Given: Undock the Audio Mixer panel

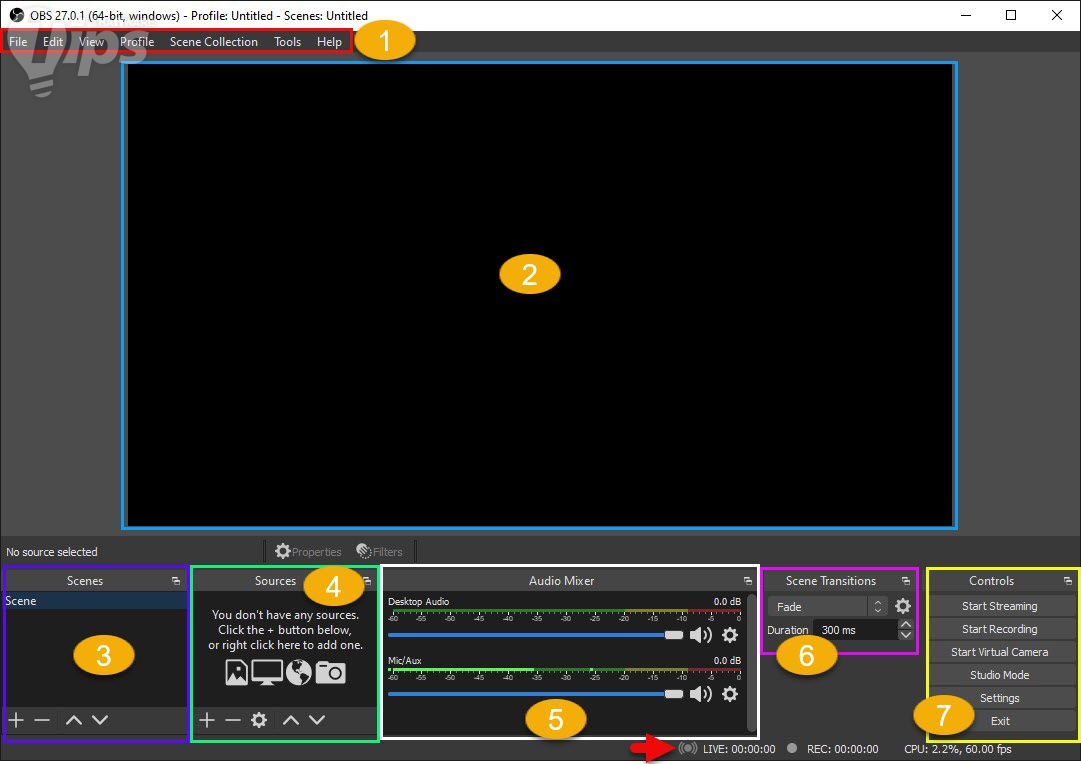Looking at the screenshot, I should click(747, 581).
